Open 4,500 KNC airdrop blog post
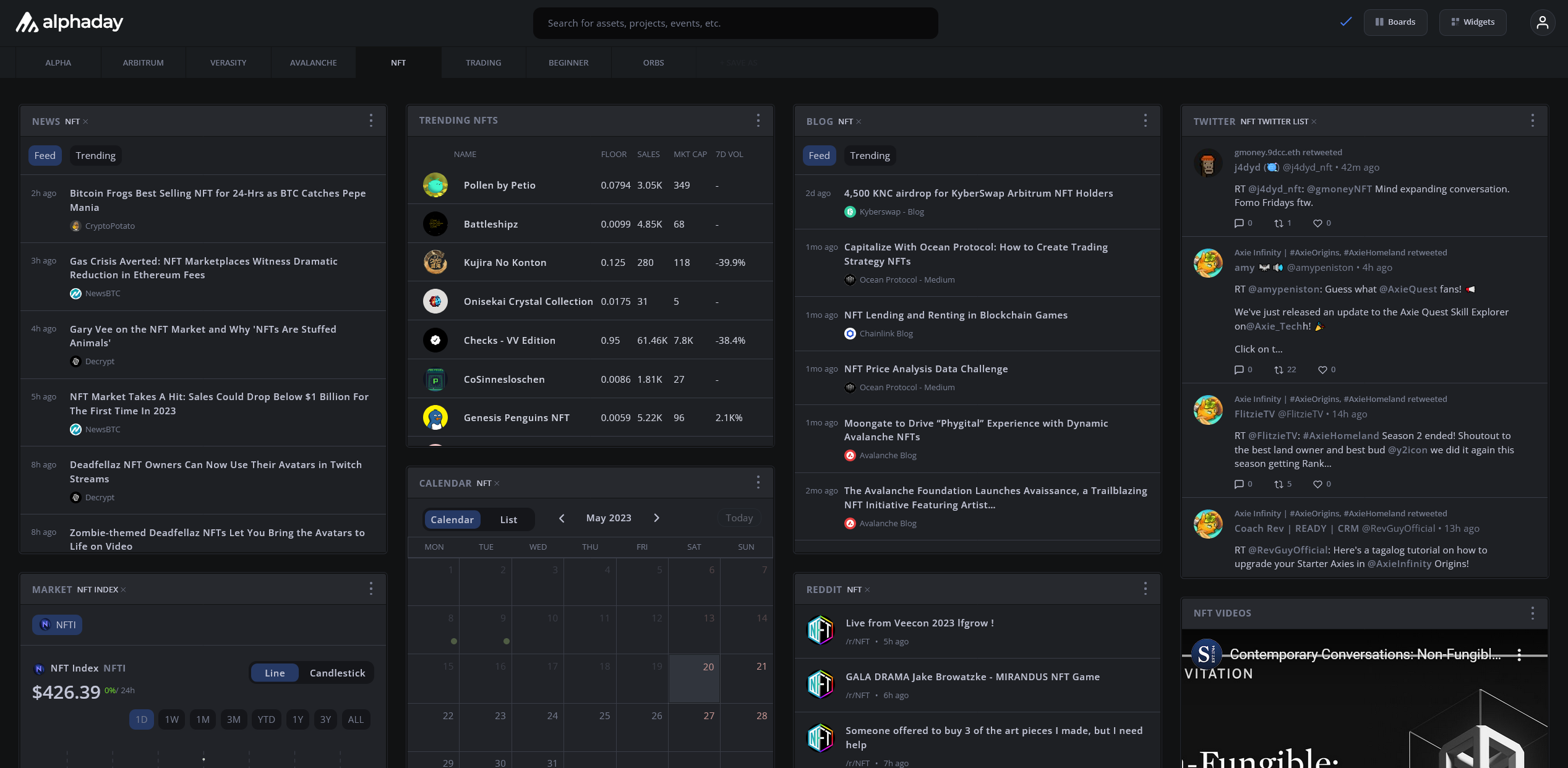This screenshot has height=768, width=1568. [979, 193]
